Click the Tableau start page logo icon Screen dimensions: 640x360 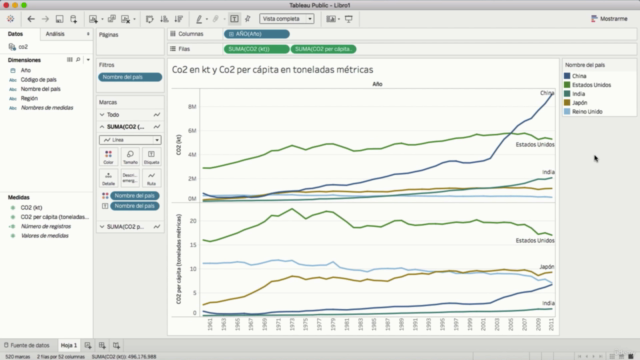[11, 19]
